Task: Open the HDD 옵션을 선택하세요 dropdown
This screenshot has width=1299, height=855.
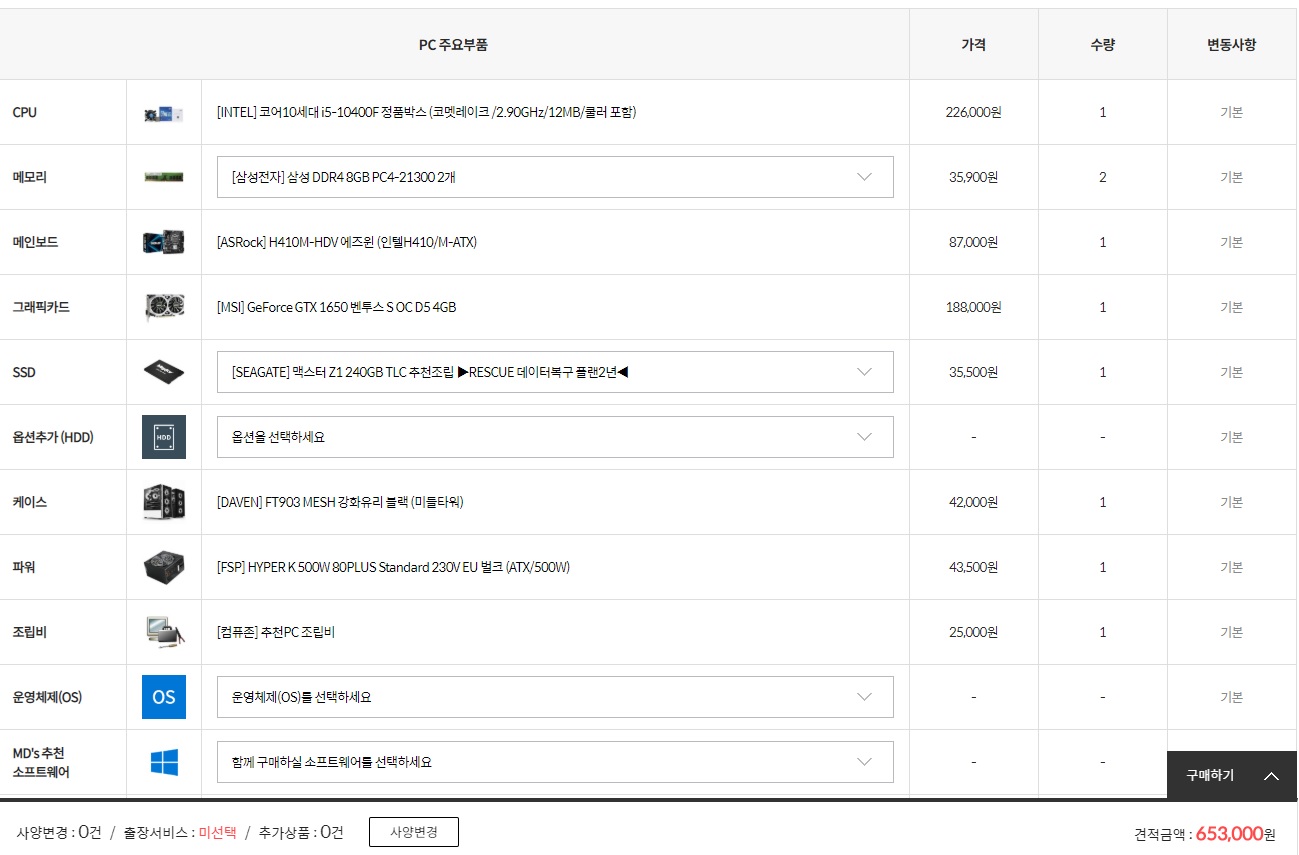Action: pyautogui.click(x=555, y=437)
